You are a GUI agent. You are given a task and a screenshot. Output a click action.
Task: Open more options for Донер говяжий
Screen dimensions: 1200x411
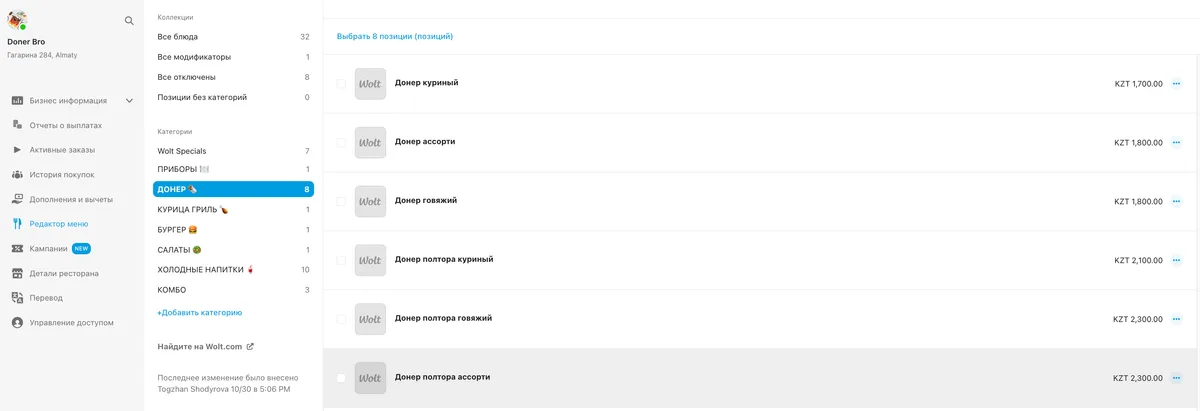pyautogui.click(x=1176, y=202)
